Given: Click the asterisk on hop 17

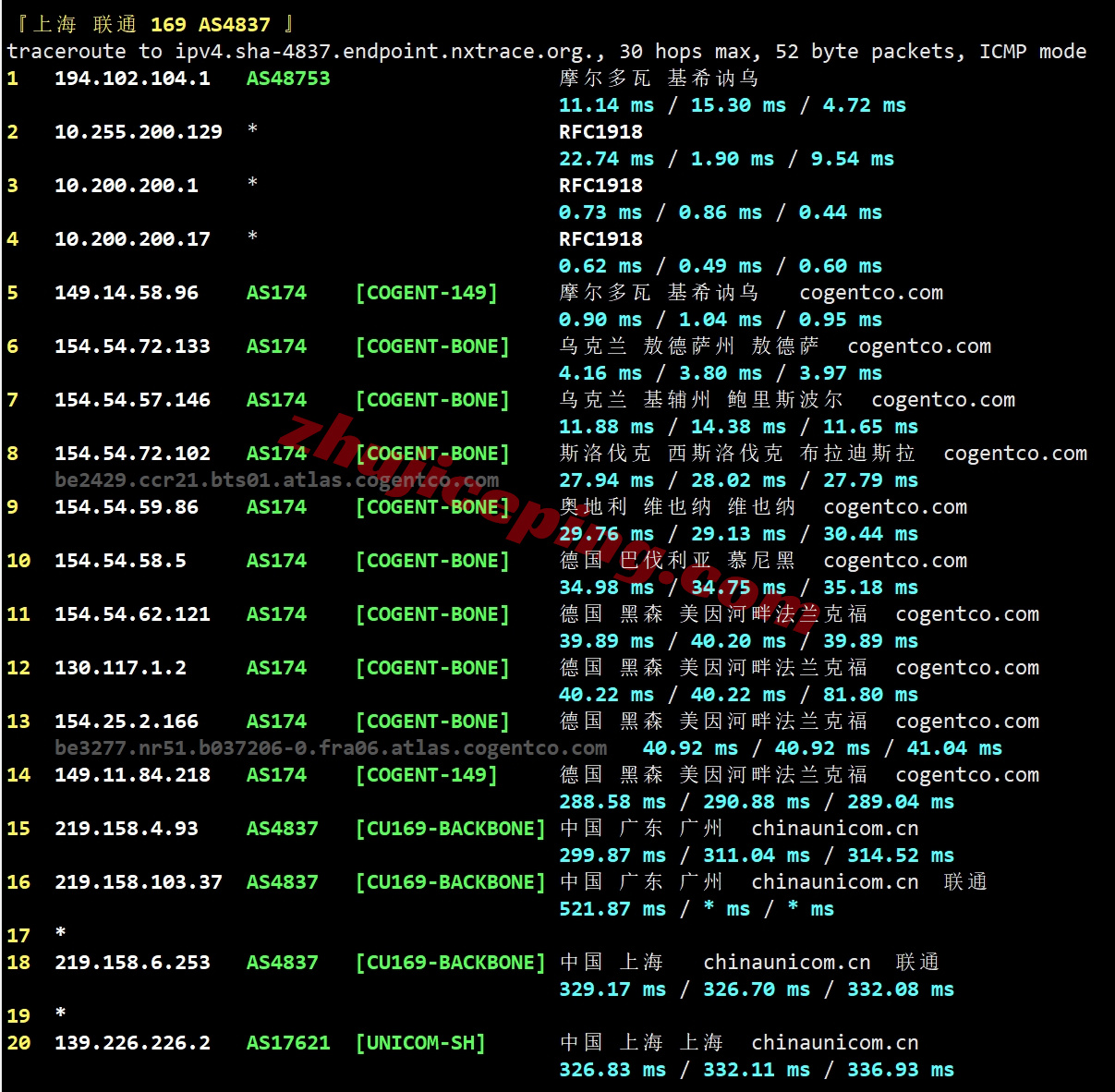Looking at the screenshot, I should coord(61,933).
